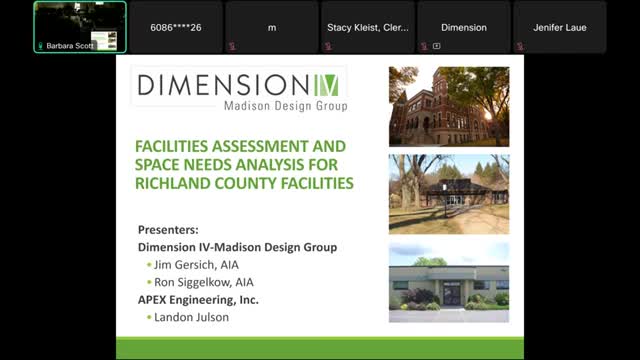Click 'Ron Siggelkow, AIA' bullet
Viewport: 640px width, 360px height.
(203, 282)
